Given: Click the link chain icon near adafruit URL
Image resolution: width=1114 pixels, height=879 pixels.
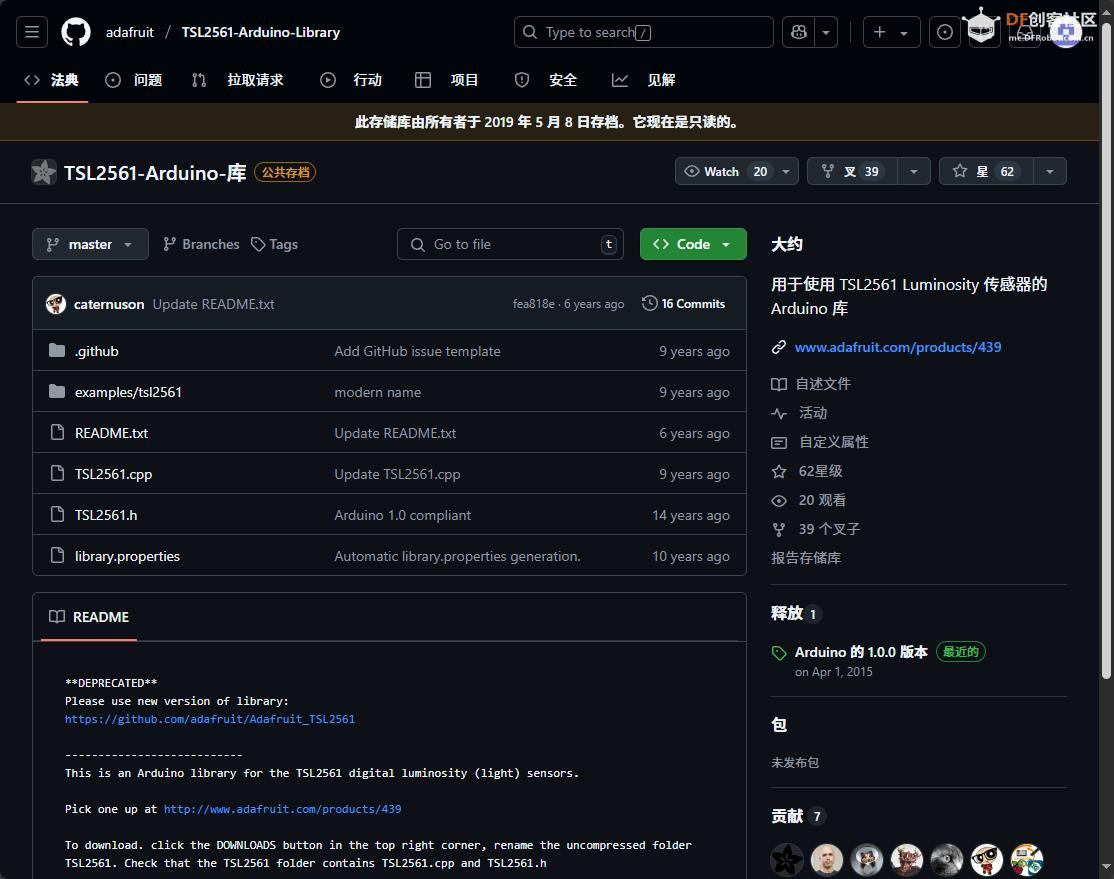Looking at the screenshot, I should click(779, 347).
